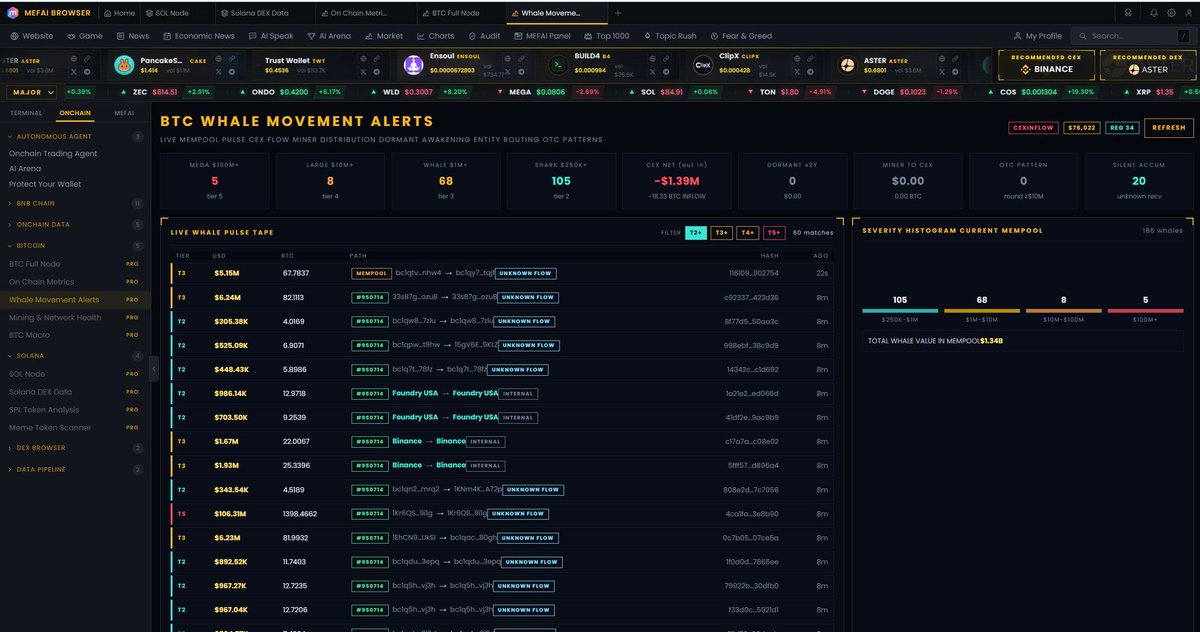This screenshot has width=1200, height=632.
Task: Switch to the BTC Full Node browser tab
Action: (x=462, y=13)
